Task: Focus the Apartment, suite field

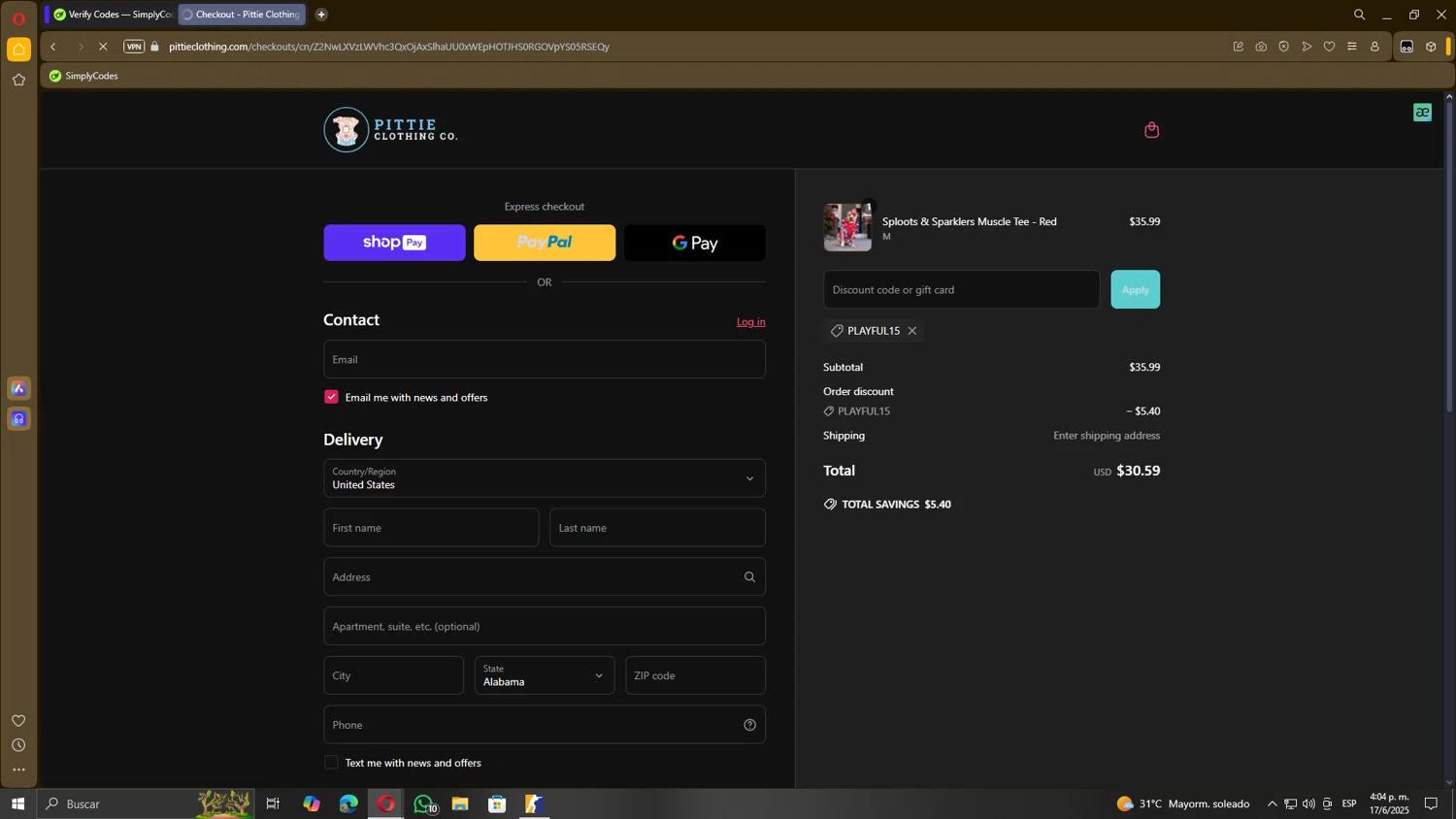Action: (x=544, y=626)
